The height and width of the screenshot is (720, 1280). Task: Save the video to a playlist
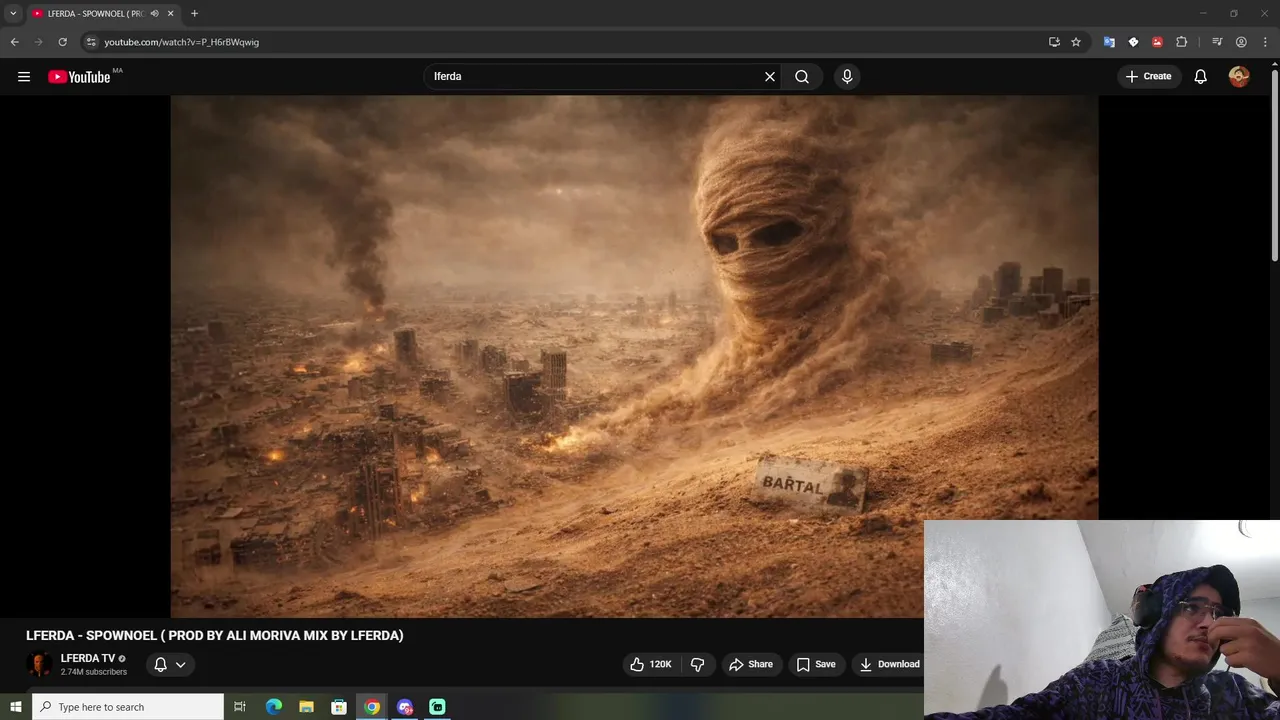(816, 664)
